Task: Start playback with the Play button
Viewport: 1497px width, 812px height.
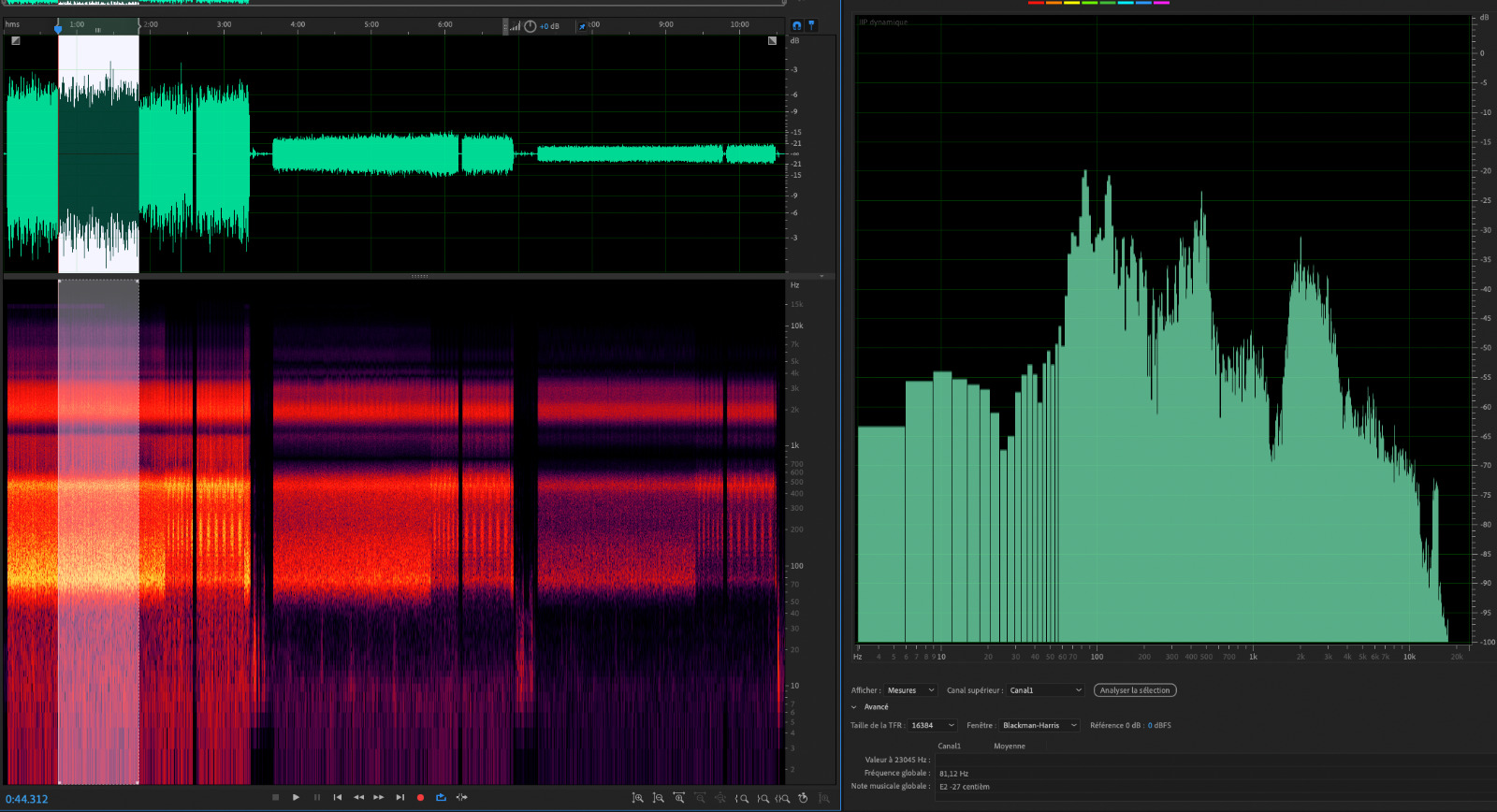Action: pos(296,797)
